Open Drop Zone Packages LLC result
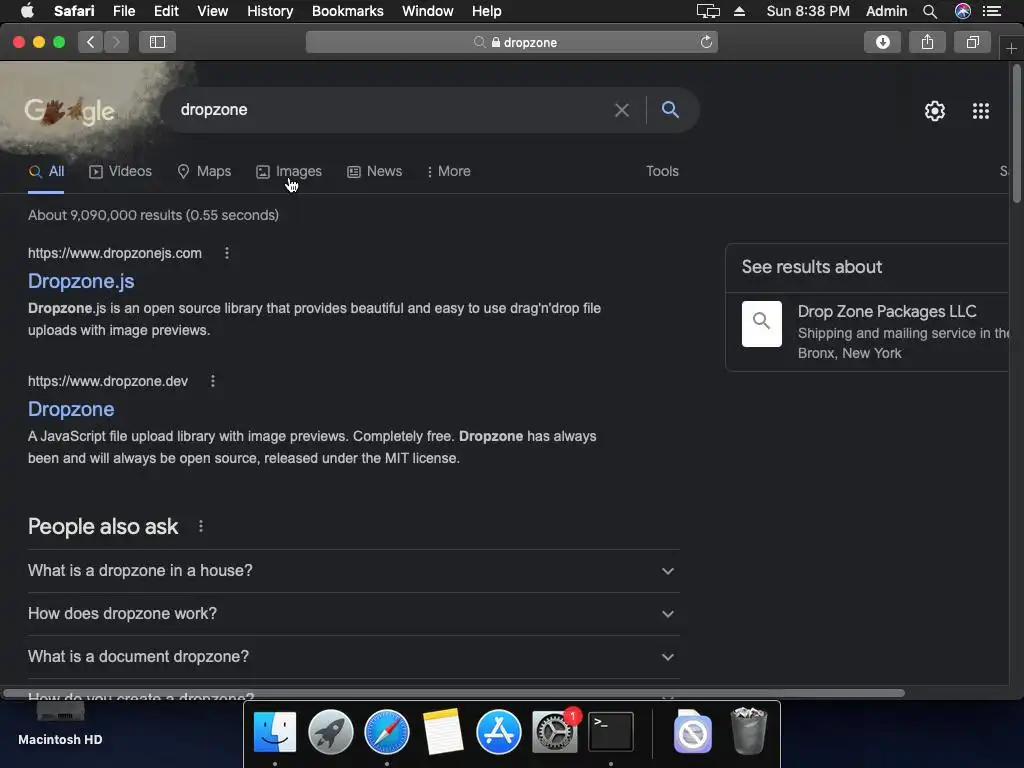 pyautogui.click(x=887, y=312)
